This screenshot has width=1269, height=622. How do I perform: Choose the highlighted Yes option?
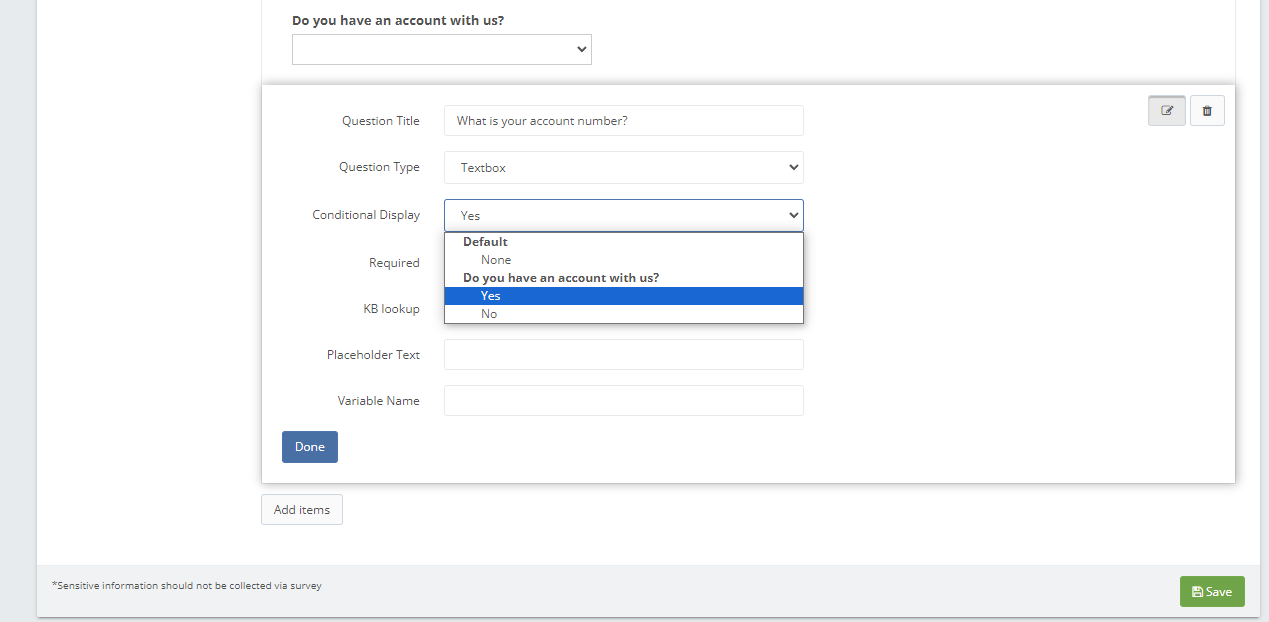490,296
